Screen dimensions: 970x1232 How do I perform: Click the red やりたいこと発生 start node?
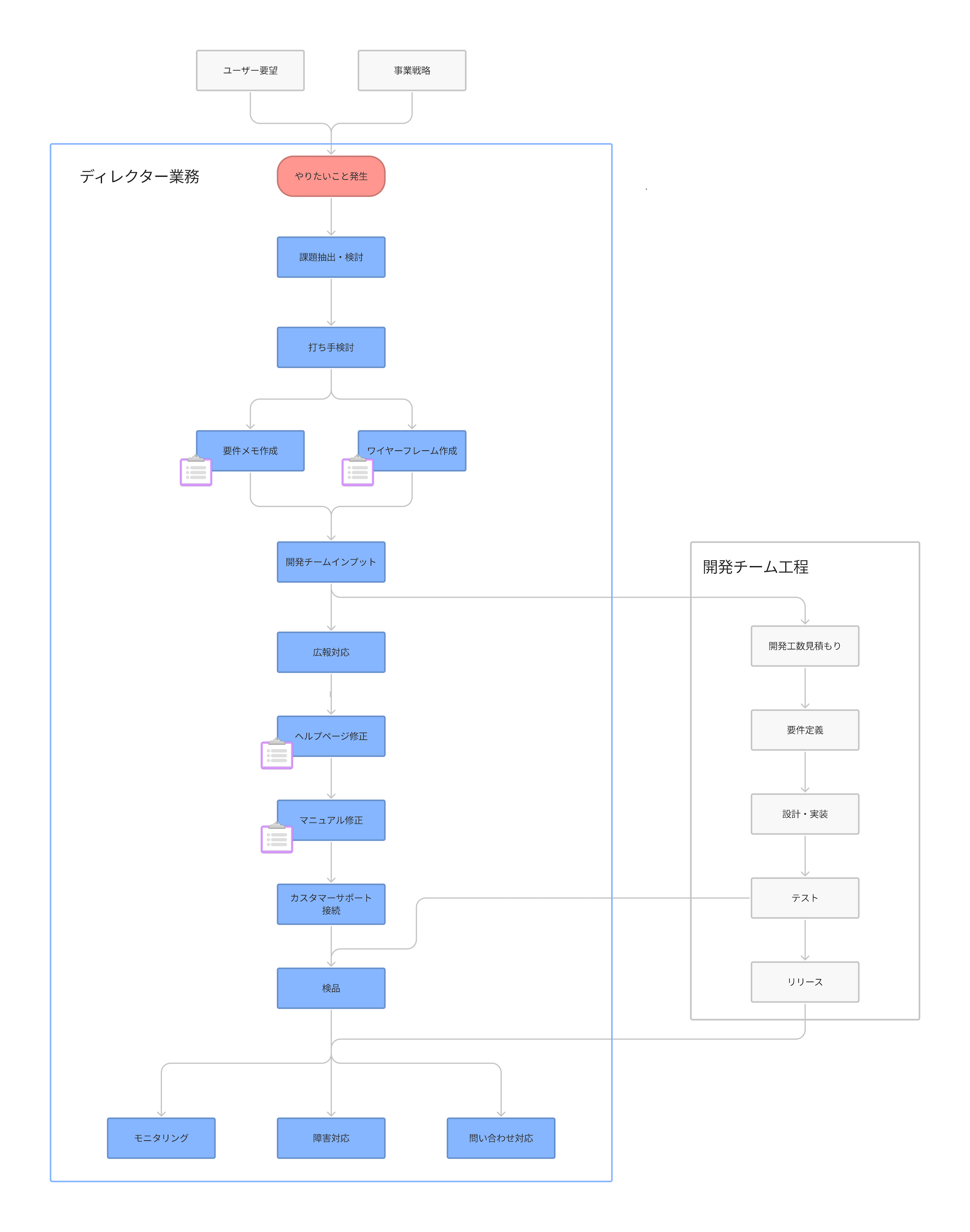click(x=331, y=176)
